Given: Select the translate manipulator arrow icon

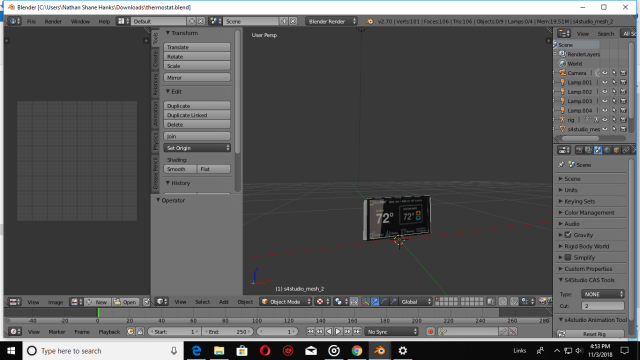Looking at the screenshot, I should (x=375, y=302).
